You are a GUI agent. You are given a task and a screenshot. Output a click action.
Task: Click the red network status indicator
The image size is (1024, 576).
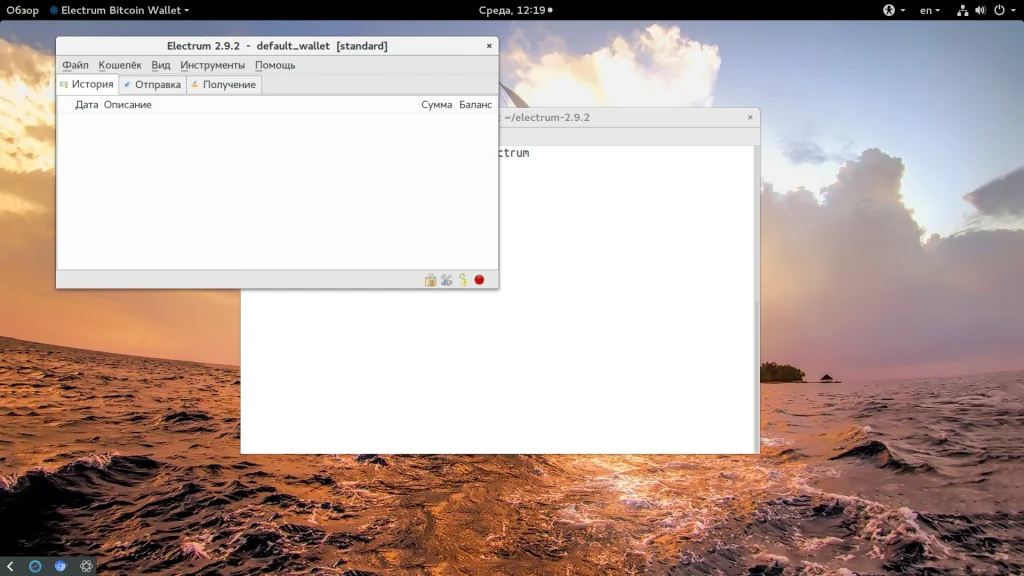click(479, 280)
